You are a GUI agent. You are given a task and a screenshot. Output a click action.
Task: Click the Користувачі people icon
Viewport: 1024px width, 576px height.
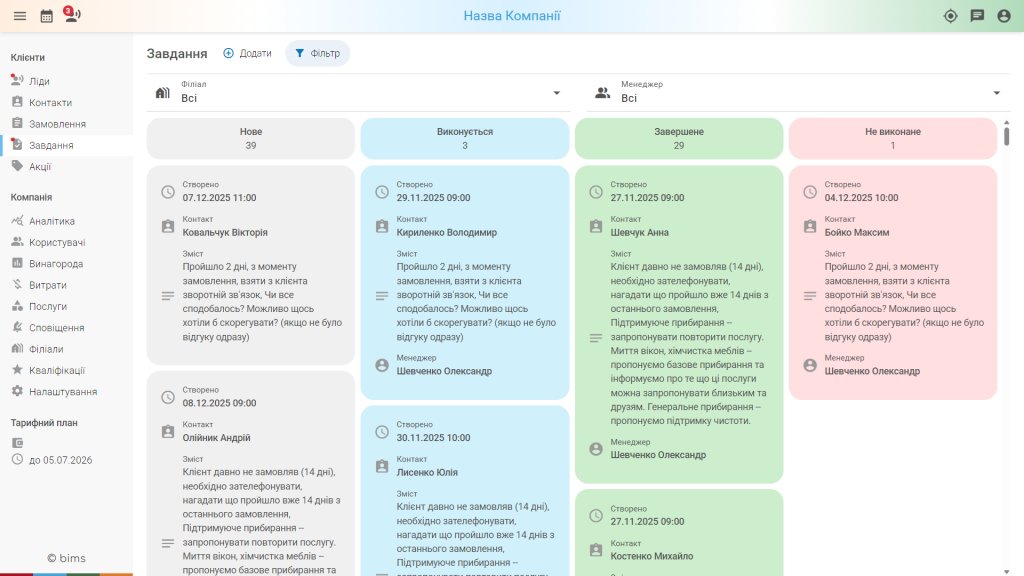point(17,242)
